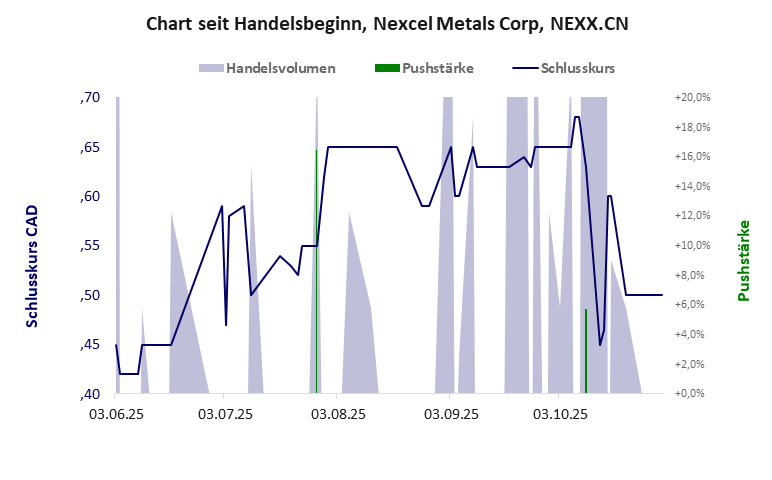The height and width of the screenshot is (480, 772).
Task: Click the ,40 price axis tick label
Action: pyautogui.click(x=90, y=394)
